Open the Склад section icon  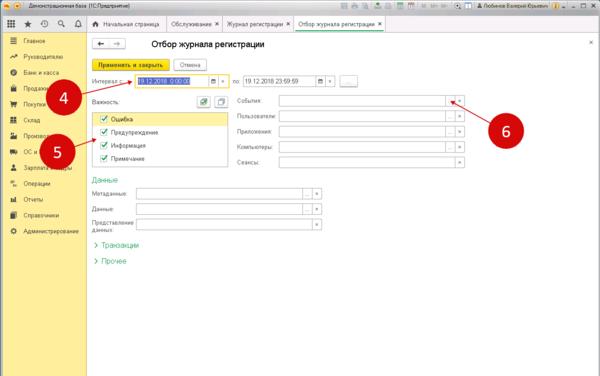click(13, 120)
